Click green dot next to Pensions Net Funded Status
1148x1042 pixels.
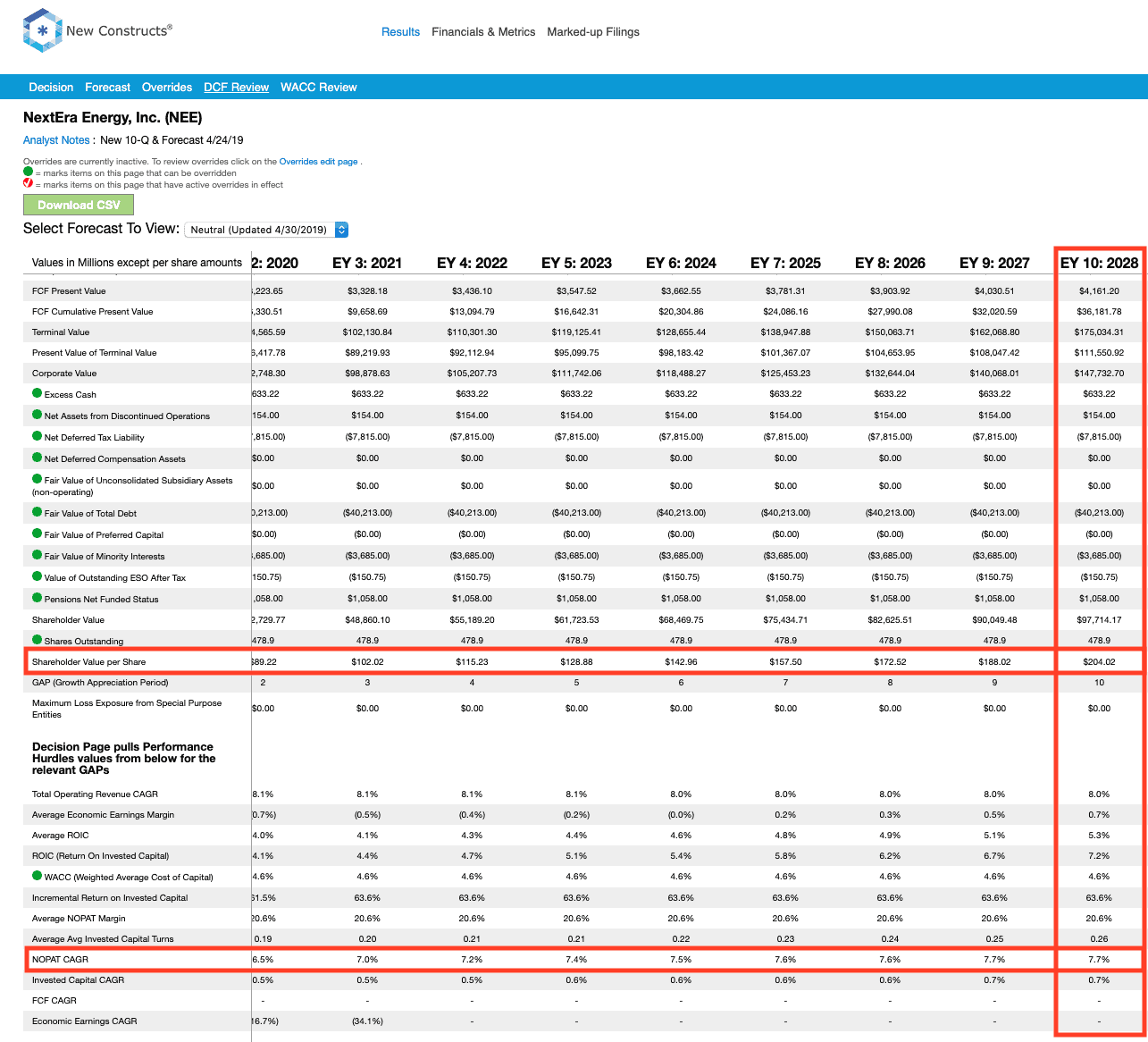point(38,598)
